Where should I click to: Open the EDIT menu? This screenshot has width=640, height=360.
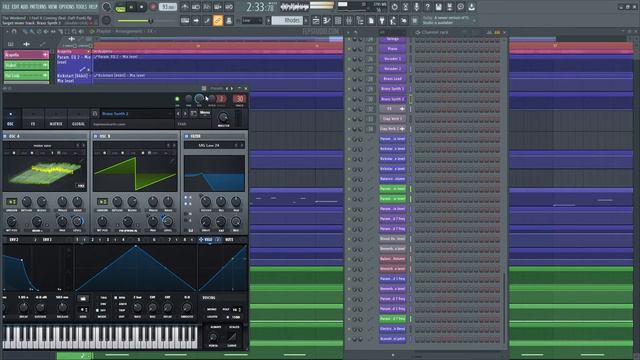coord(15,7)
